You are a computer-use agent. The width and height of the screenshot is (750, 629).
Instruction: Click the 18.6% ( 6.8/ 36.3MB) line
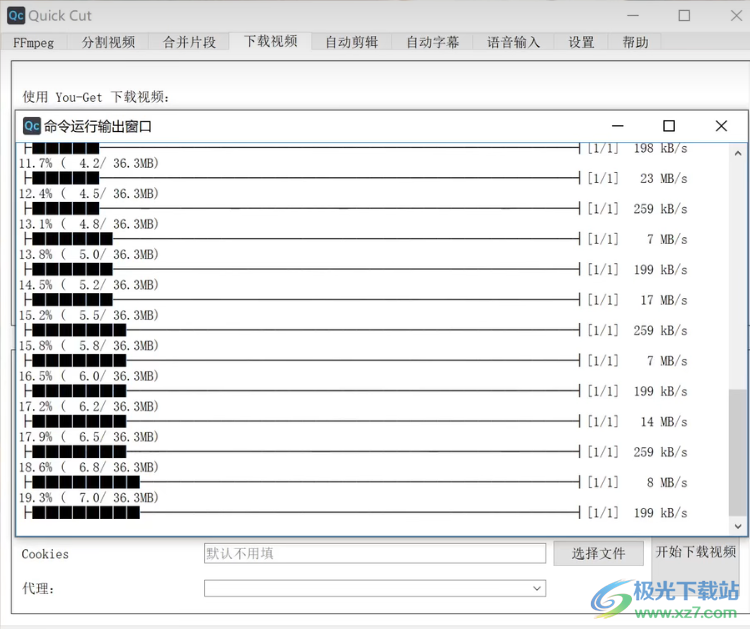(88, 467)
